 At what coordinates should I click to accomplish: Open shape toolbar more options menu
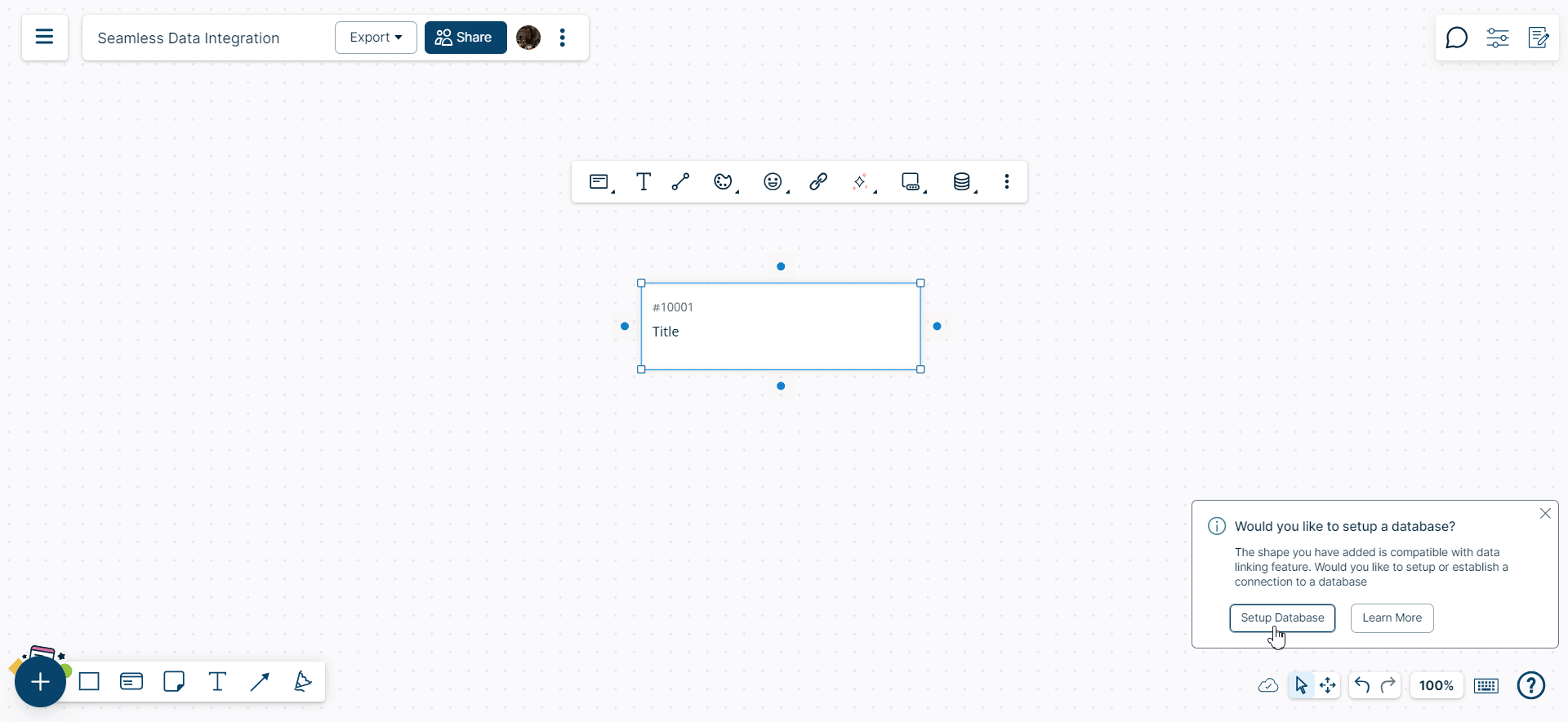point(1007,181)
